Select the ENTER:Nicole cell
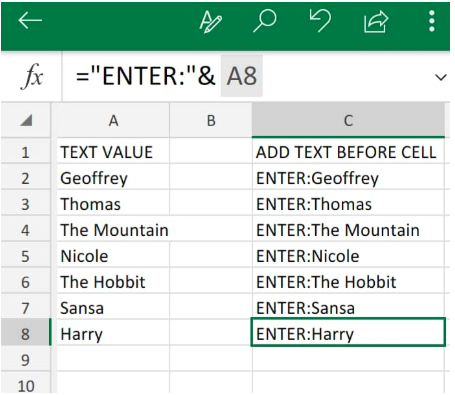The height and width of the screenshot is (395, 455). point(348,256)
